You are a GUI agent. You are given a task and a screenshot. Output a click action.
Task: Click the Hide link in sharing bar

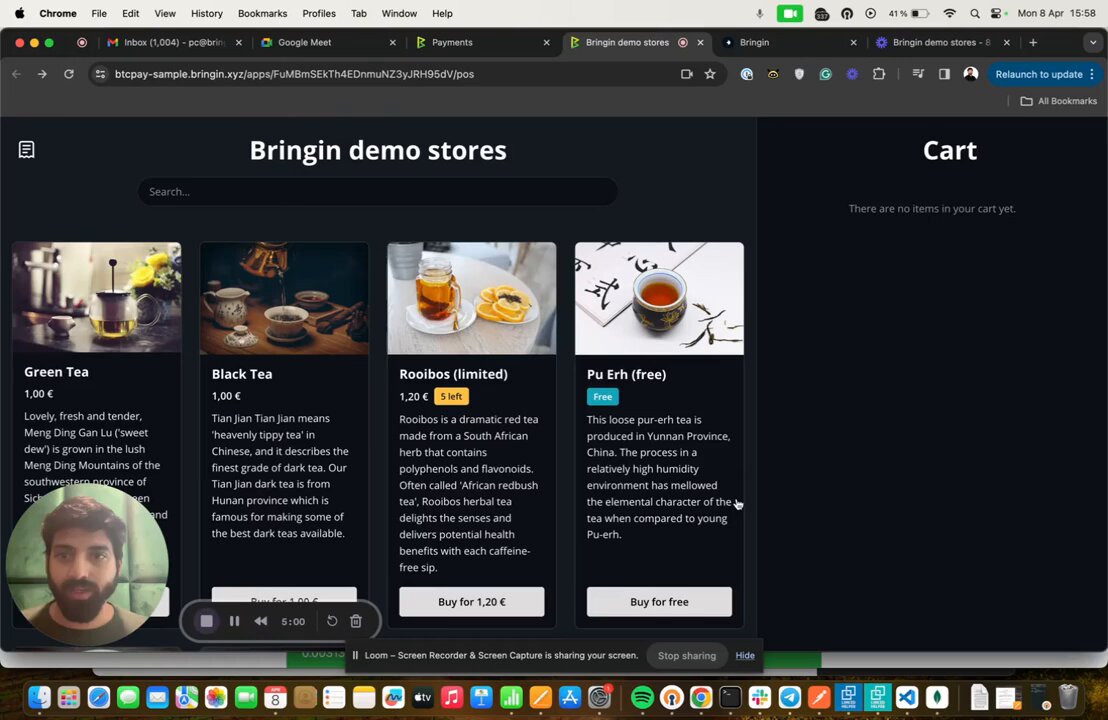point(745,655)
